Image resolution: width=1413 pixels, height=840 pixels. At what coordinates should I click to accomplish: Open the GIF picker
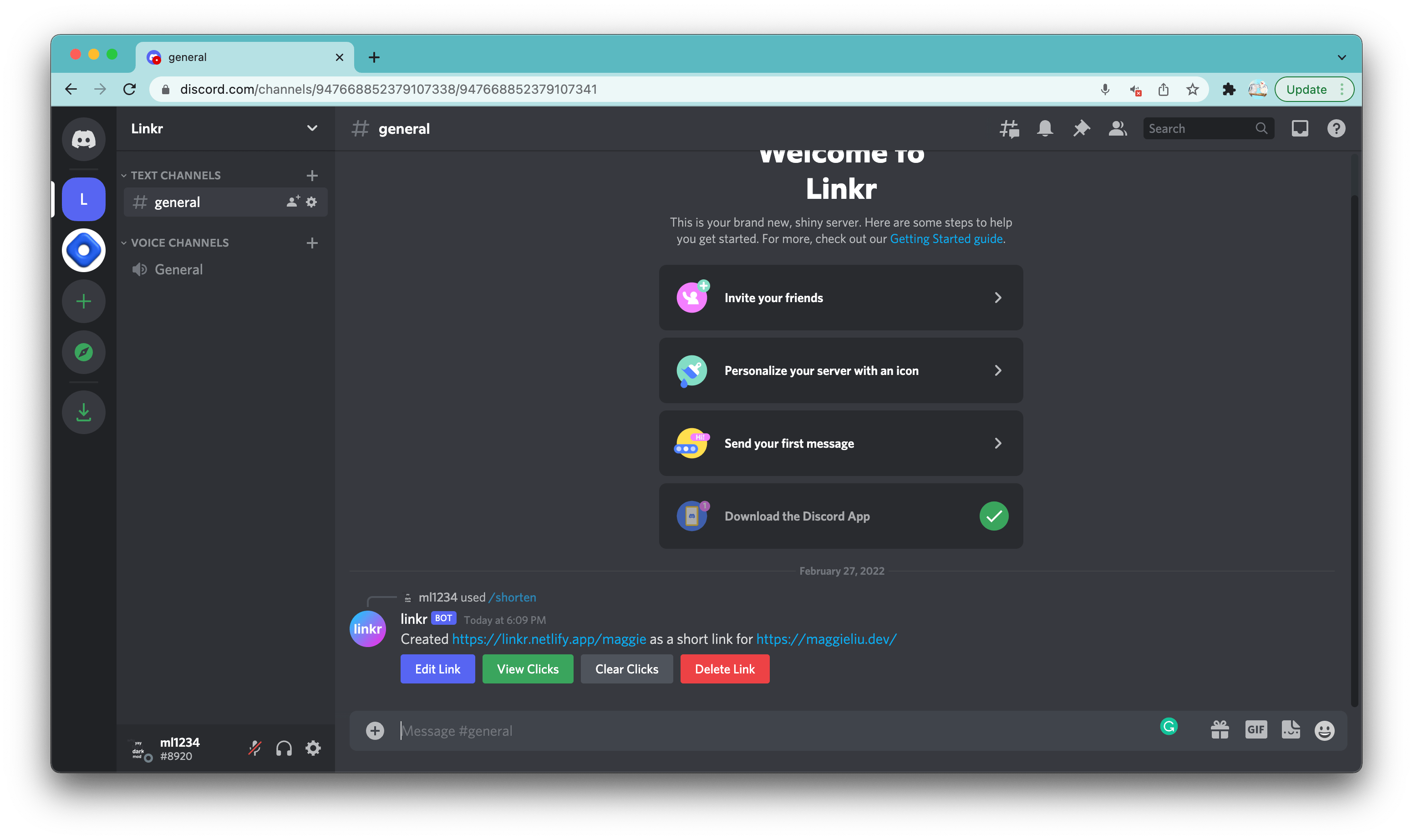[x=1256, y=730]
